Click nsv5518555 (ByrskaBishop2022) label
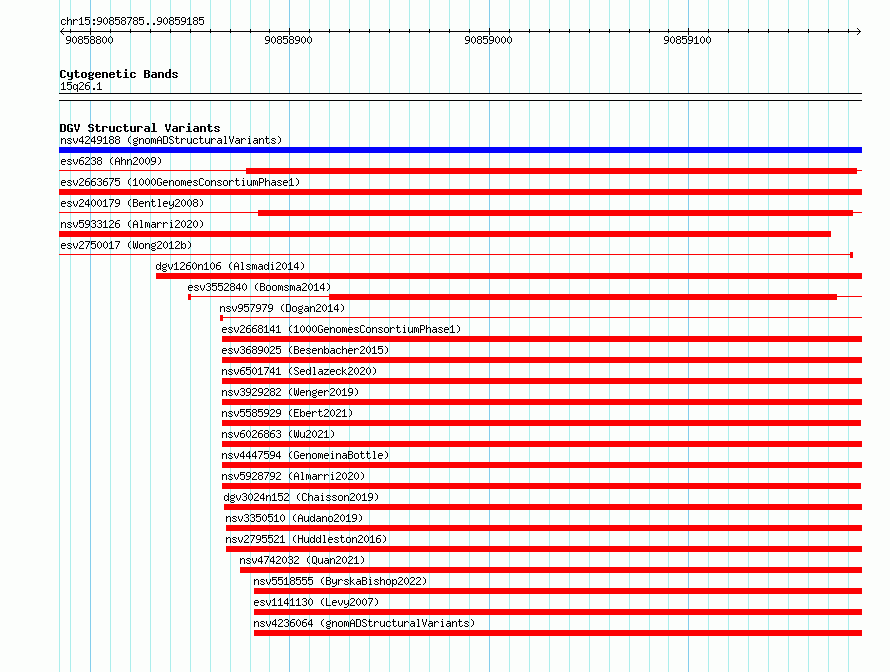This screenshot has width=890, height=672. [340, 581]
